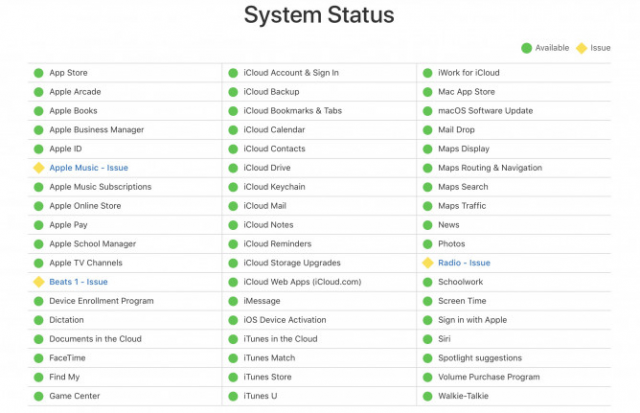
Task: Open the Beats 1 - Issue link
Action: tap(78, 282)
